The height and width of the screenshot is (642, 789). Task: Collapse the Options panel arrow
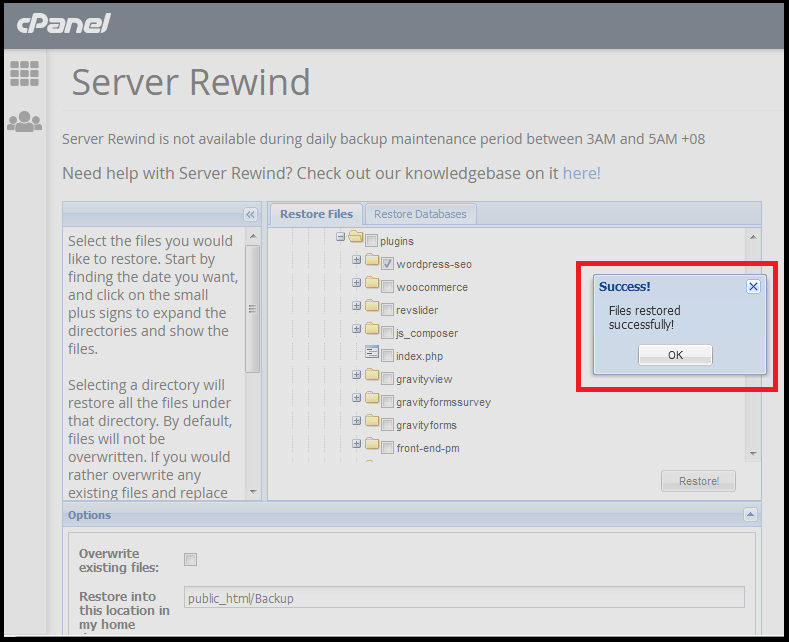(x=750, y=515)
